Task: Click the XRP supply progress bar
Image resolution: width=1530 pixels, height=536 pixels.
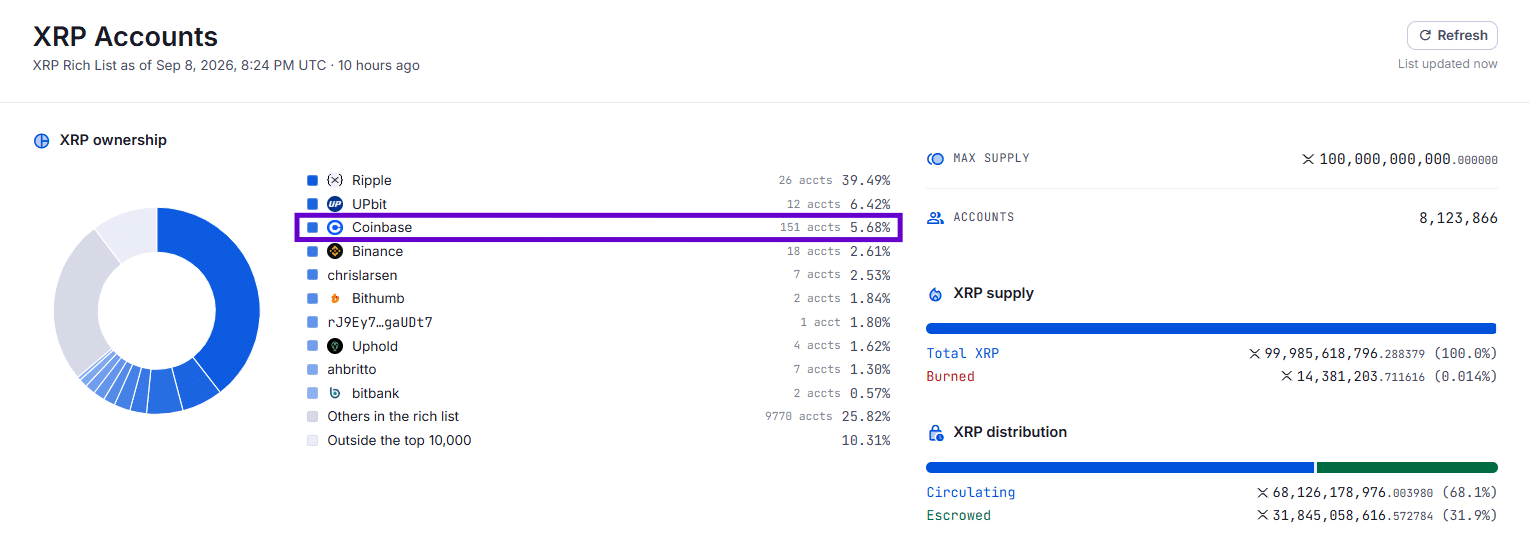Action: 1211,328
